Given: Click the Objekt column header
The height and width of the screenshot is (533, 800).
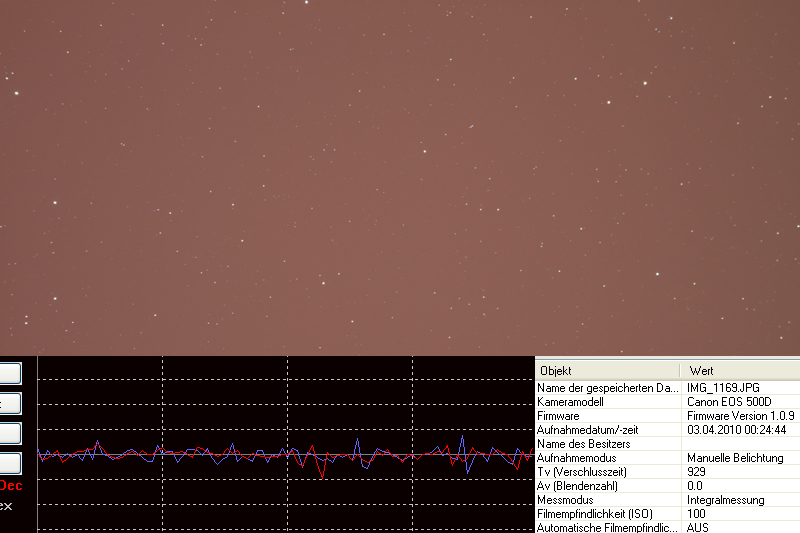Looking at the screenshot, I should 608,370.
